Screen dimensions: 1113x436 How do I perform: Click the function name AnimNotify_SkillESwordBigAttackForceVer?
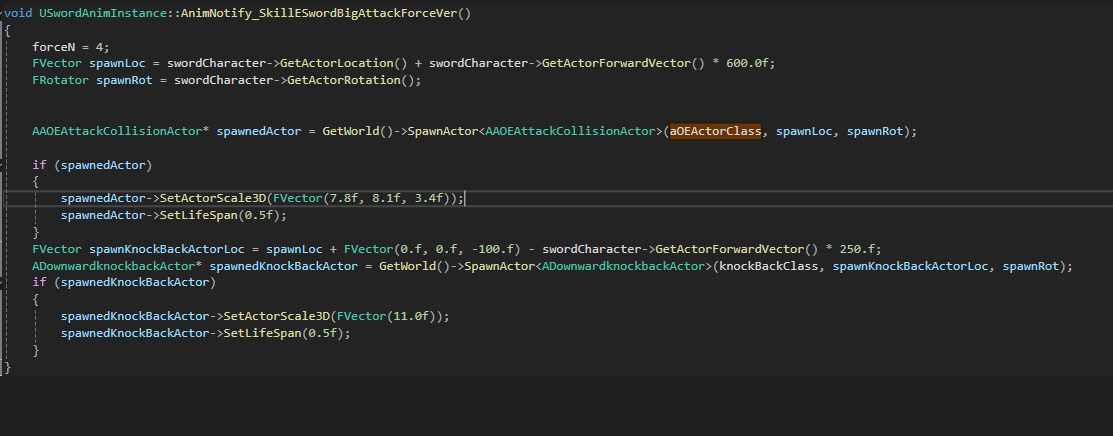coord(319,13)
